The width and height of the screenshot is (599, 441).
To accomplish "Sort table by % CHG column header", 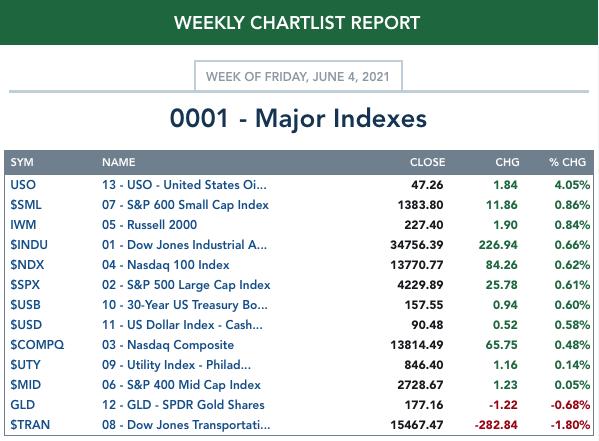I will (567, 162).
